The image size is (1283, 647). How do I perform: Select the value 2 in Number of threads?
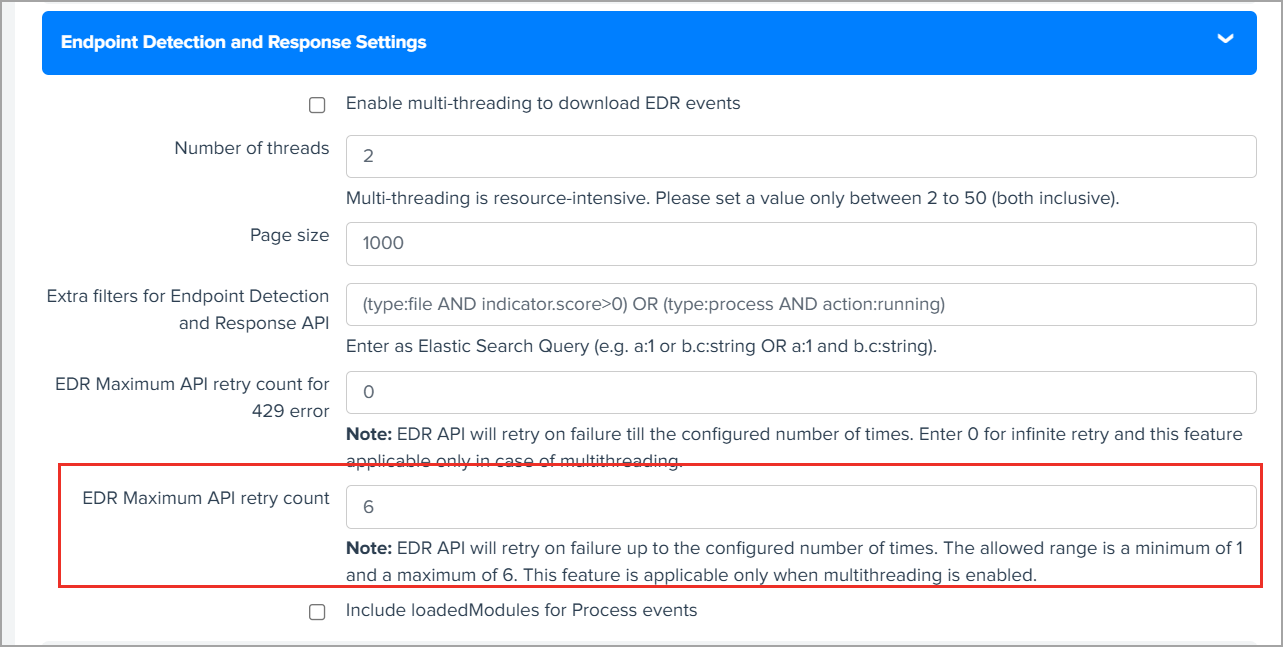[x=369, y=156]
